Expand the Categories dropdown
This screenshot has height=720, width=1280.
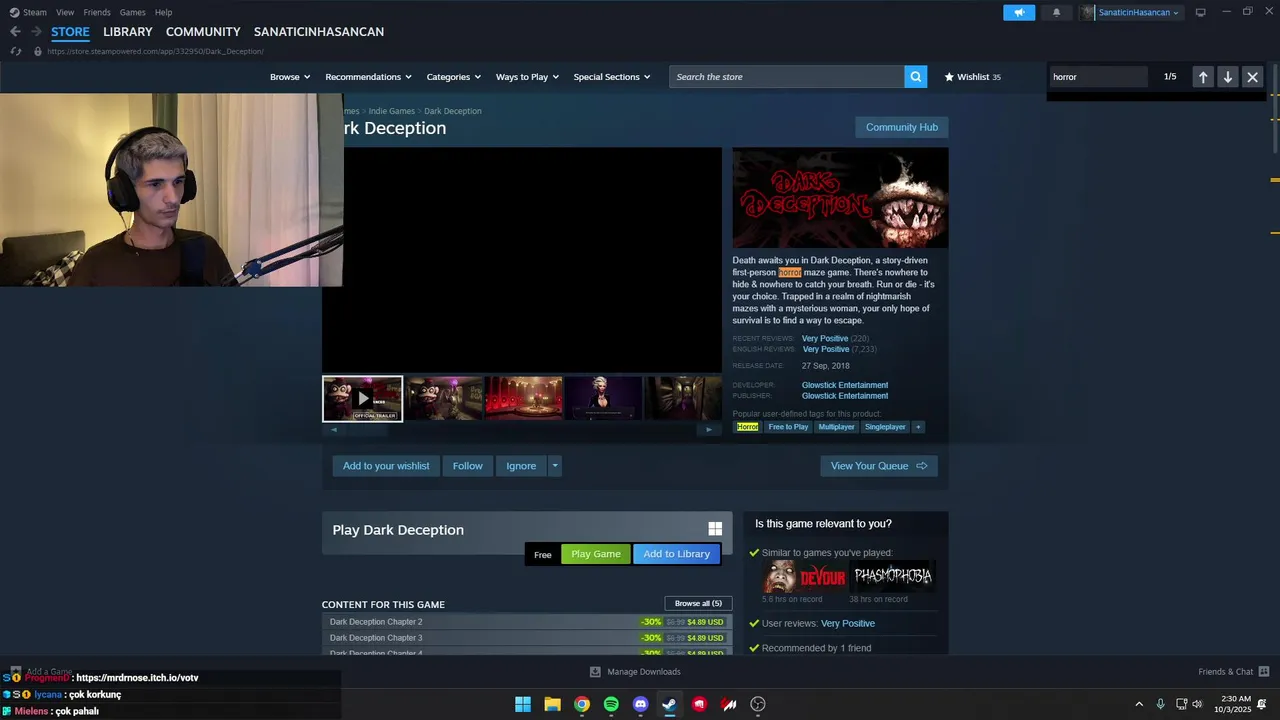pyautogui.click(x=453, y=77)
